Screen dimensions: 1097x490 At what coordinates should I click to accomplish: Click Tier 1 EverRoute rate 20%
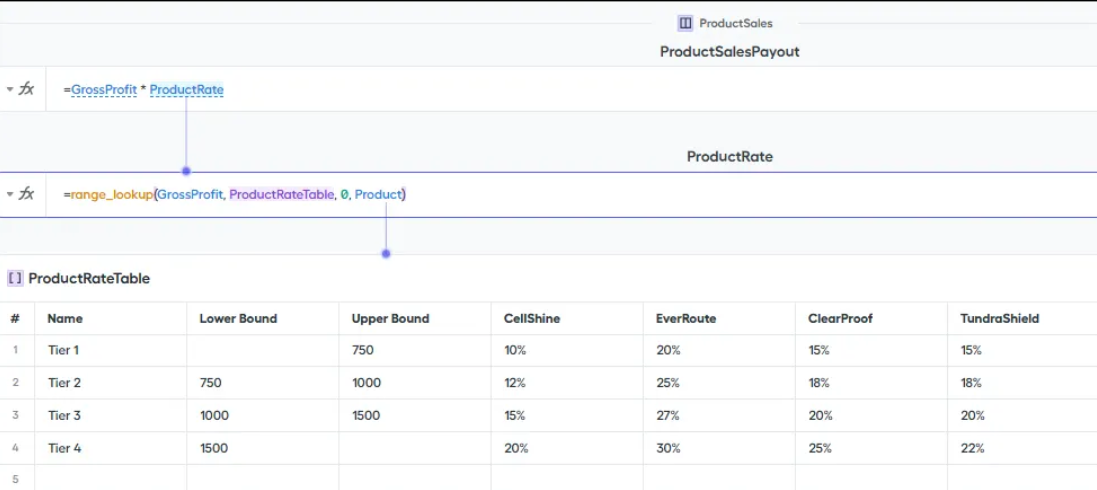tap(719, 350)
